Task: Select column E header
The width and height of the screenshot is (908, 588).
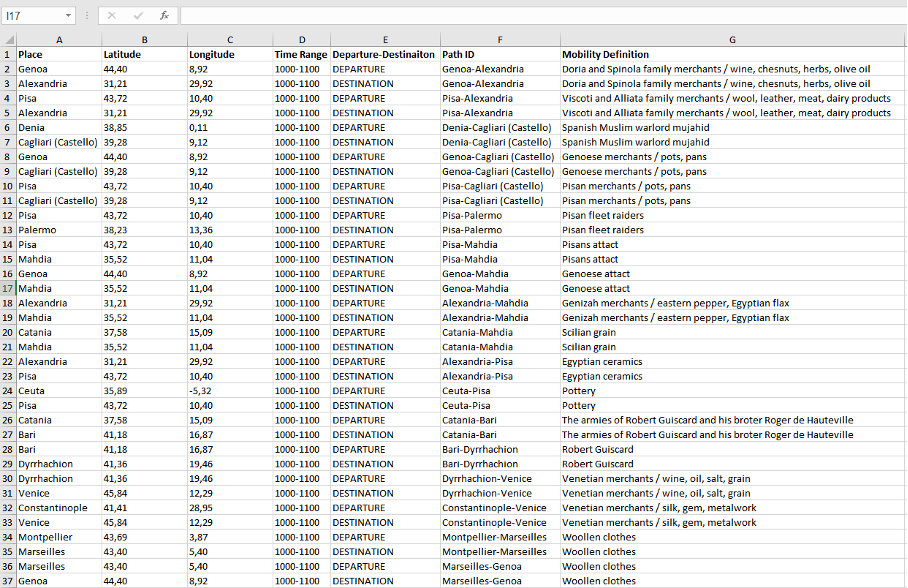Action: (x=385, y=40)
